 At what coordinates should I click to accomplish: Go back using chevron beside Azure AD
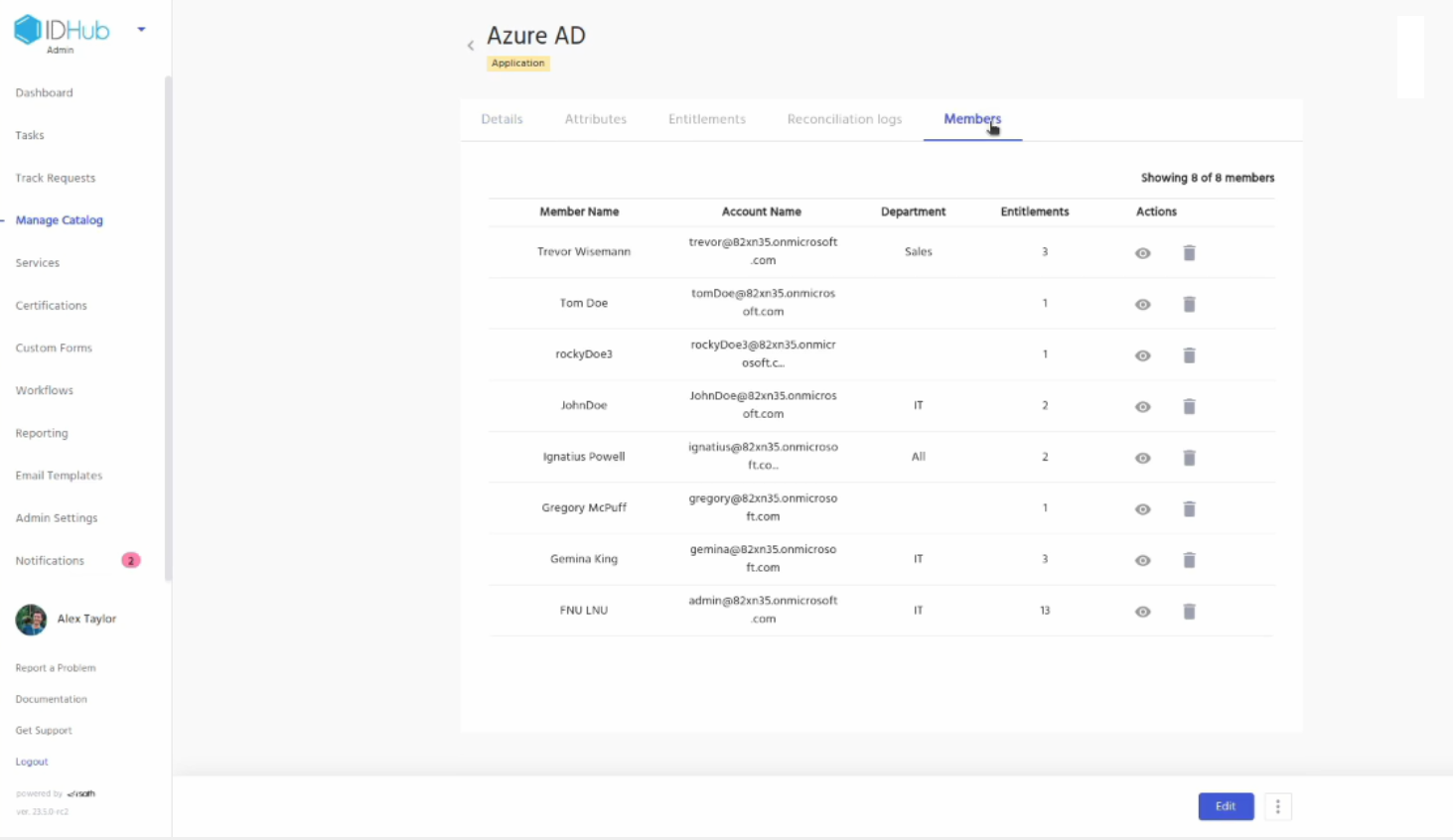[471, 45]
